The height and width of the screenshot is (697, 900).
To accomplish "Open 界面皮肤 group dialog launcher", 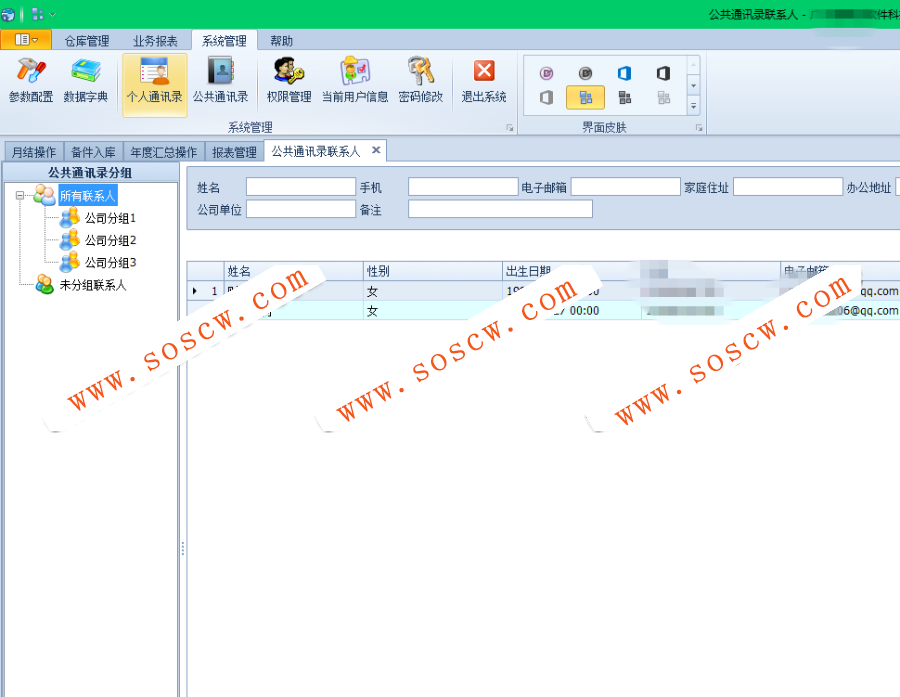I will point(699,127).
